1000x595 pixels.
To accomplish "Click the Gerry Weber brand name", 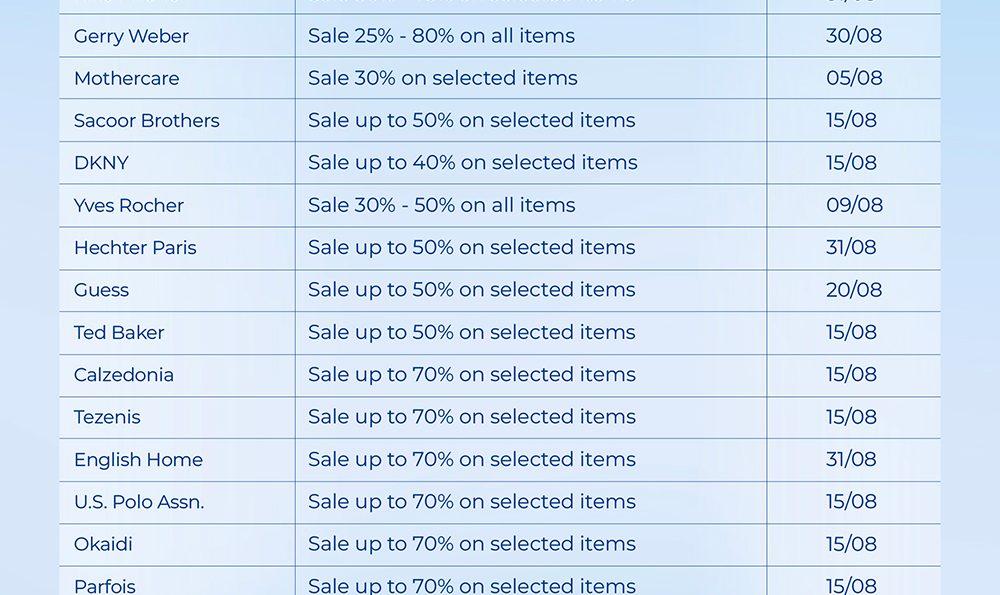I will pos(131,36).
